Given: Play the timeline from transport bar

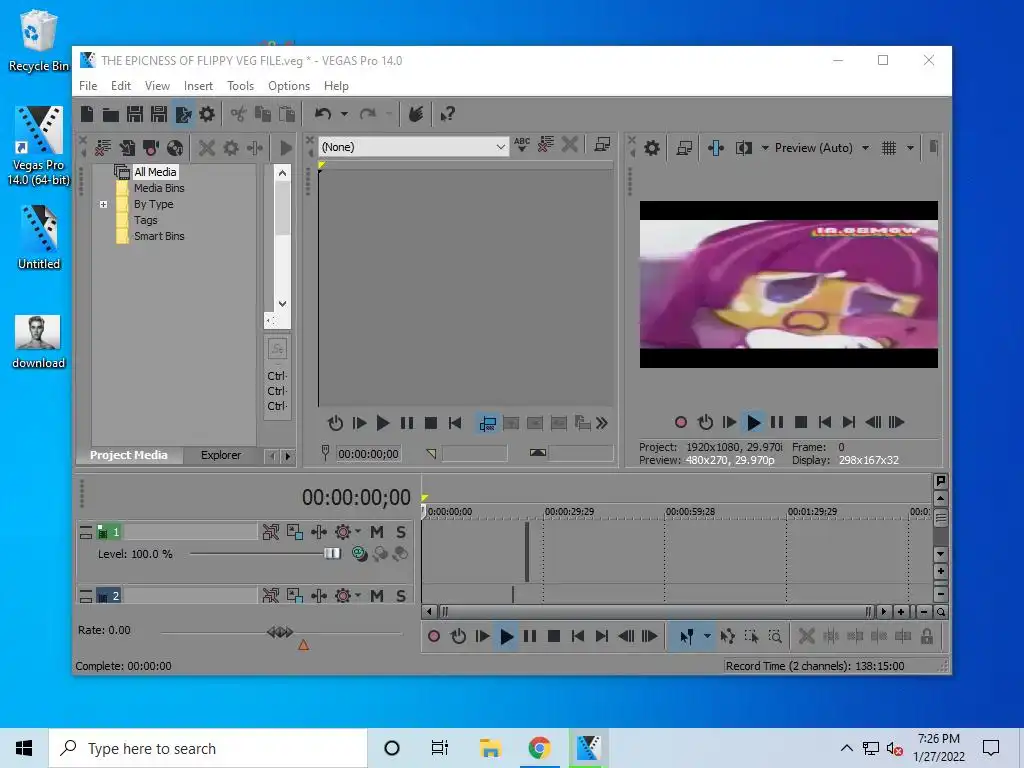Looking at the screenshot, I should click(506, 637).
